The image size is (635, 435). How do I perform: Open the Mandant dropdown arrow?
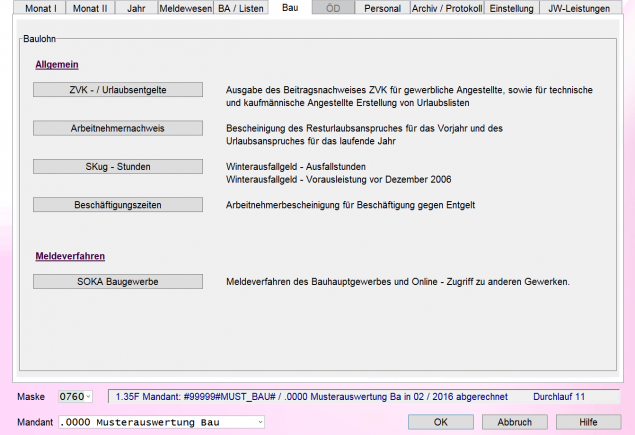pyautogui.click(x=260, y=422)
